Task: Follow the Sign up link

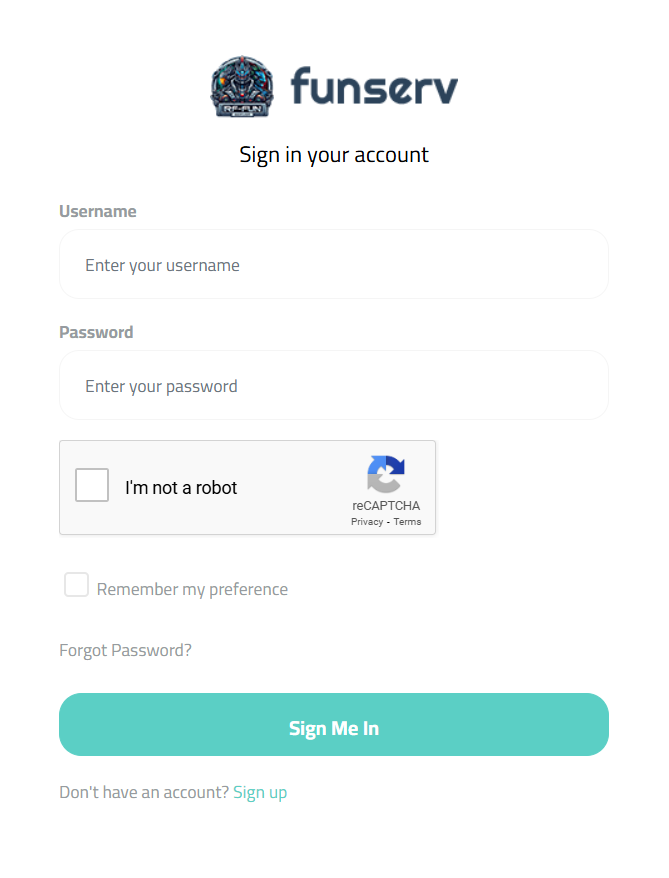Action: pyautogui.click(x=260, y=792)
